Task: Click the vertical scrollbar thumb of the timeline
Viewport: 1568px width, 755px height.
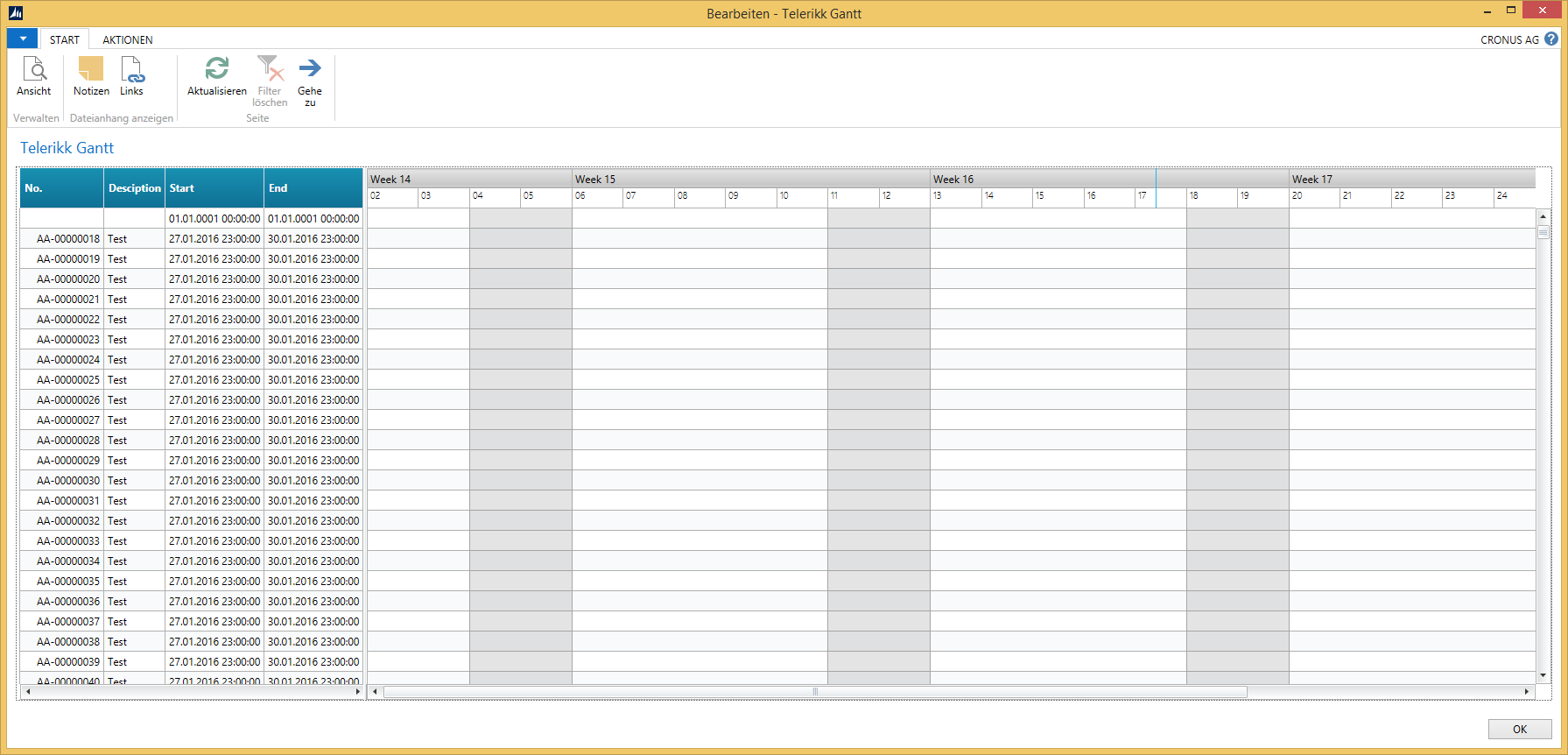Action: (x=1543, y=232)
